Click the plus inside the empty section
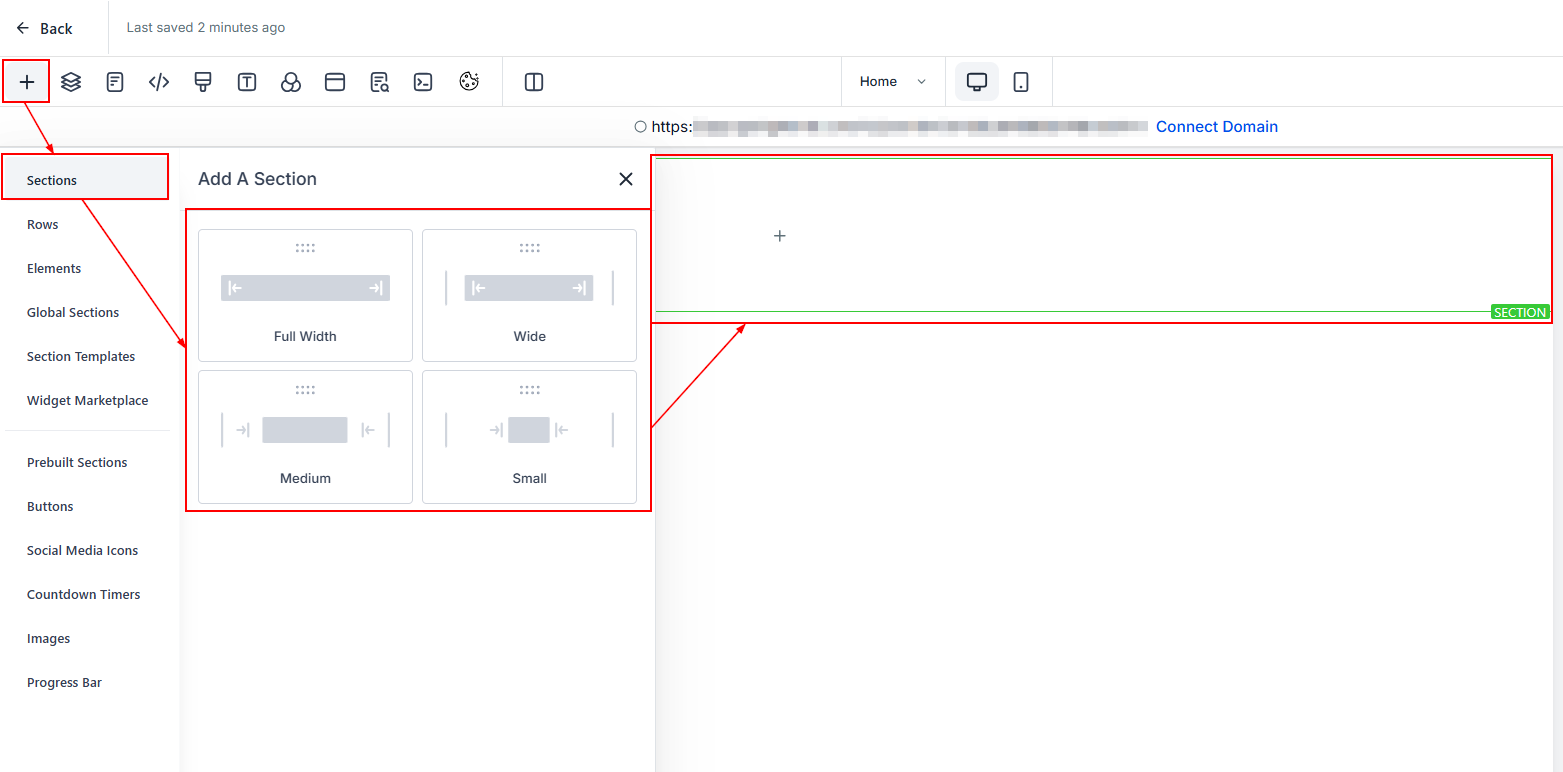Viewport: 1563px width, 772px height. point(780,236)
